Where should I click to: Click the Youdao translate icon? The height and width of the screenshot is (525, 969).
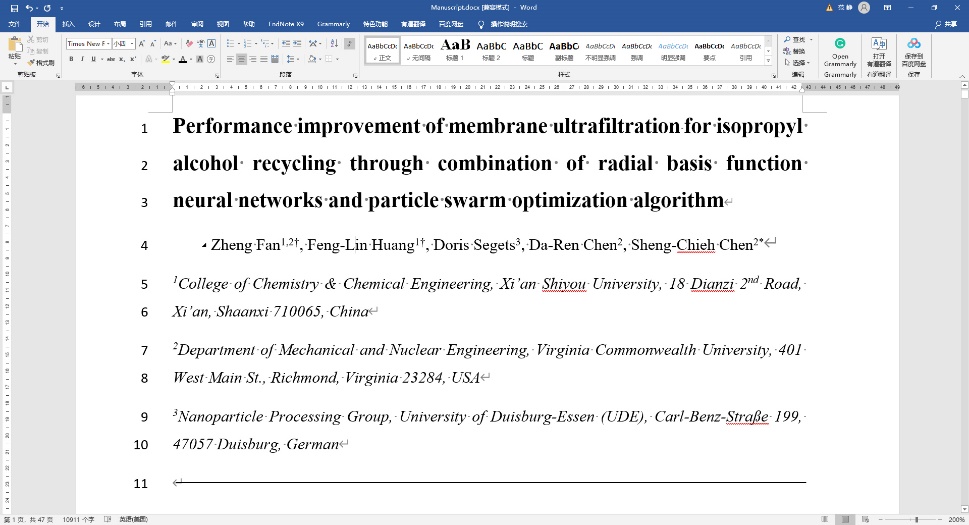tap(878, 49)
